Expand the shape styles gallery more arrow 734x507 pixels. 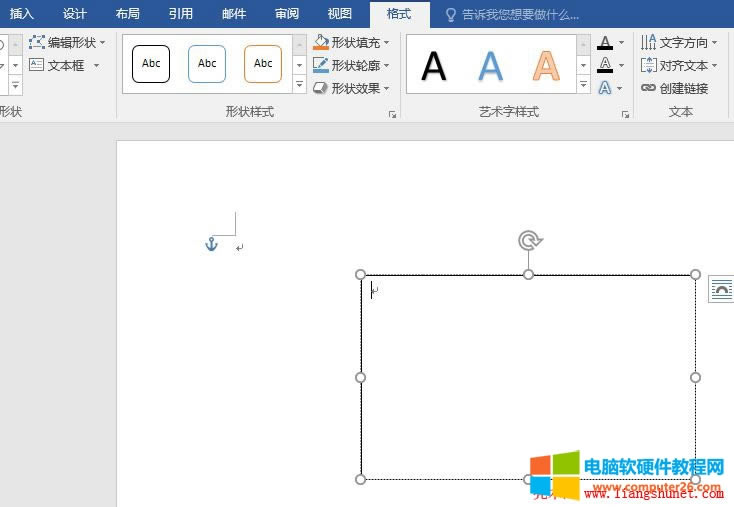[x=299, y=87]
